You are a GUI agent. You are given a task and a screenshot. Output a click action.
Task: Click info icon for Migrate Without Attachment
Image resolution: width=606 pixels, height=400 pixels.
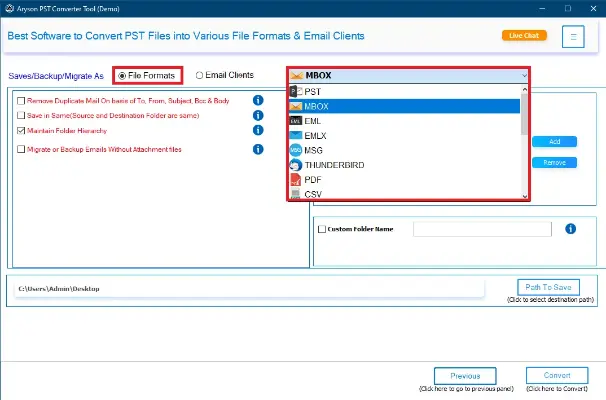coord(258,149)
